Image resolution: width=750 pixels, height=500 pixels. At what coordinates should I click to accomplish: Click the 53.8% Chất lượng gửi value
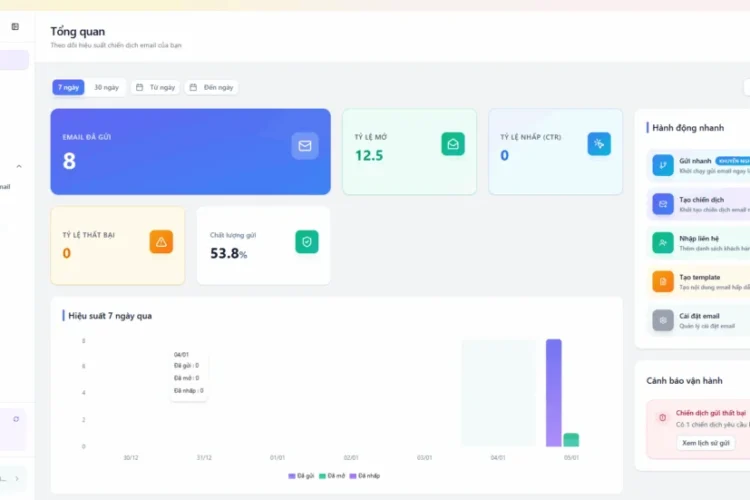(x=229, y=254)
